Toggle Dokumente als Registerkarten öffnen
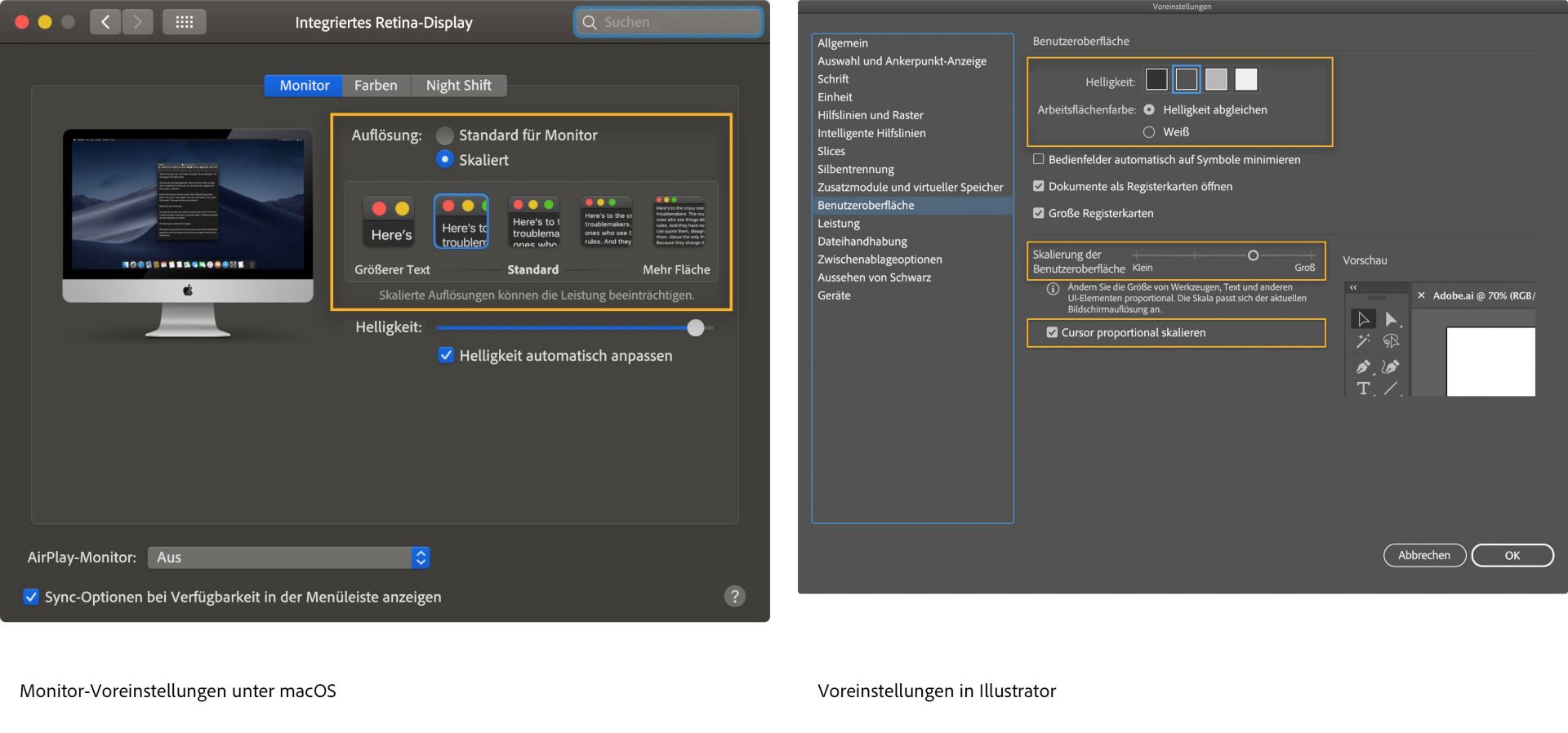 point(1039,186)
